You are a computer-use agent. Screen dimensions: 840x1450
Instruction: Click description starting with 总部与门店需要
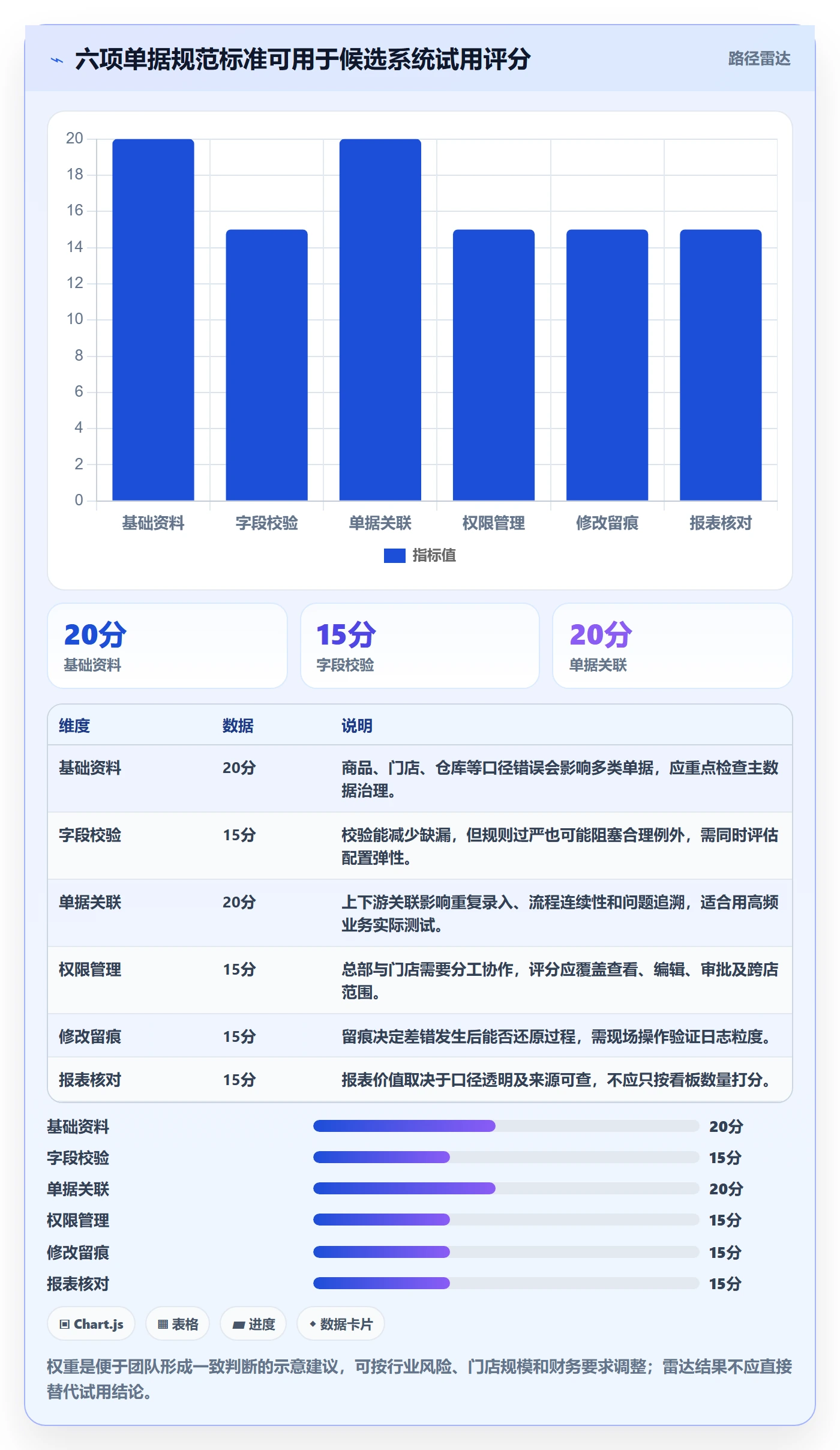[x=560, y=981]
